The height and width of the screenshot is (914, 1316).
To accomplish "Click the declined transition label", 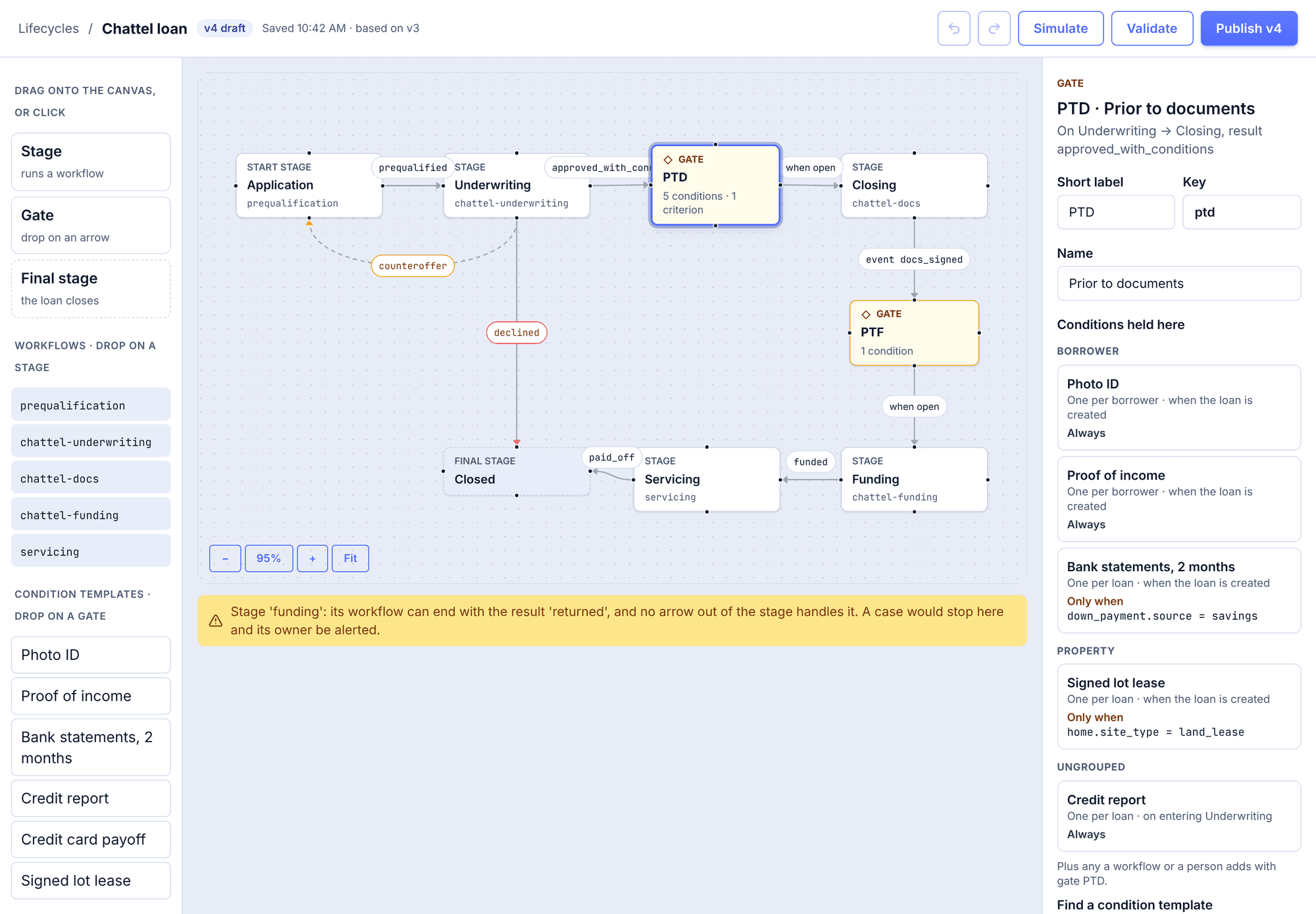I will 517,333.
